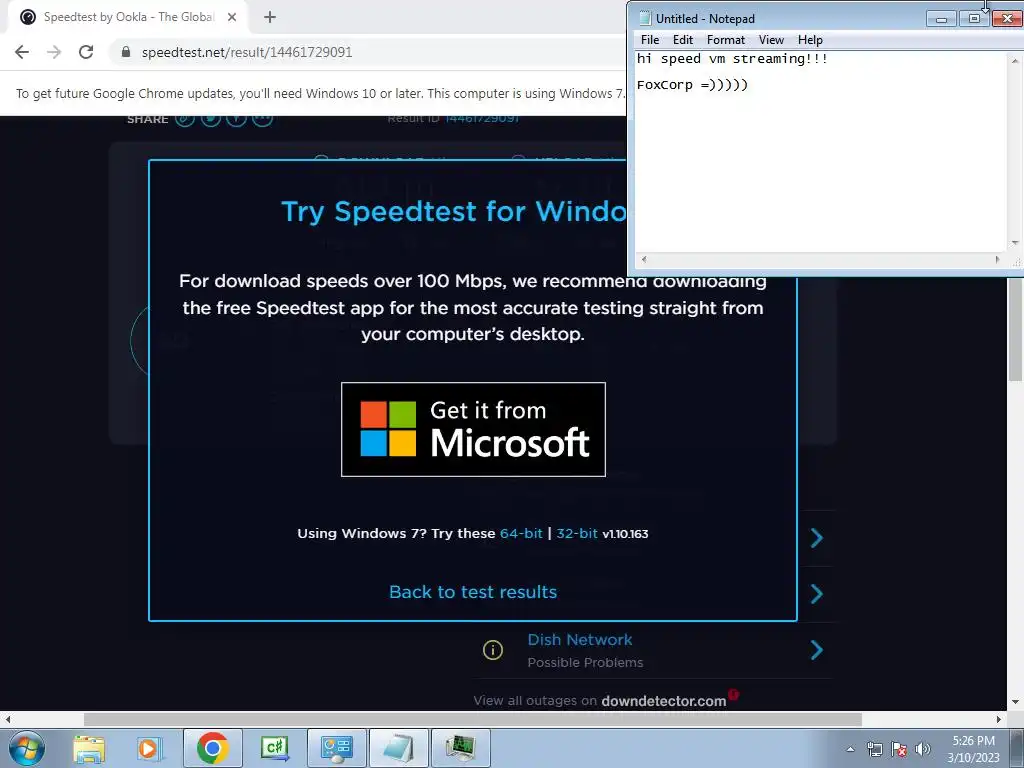Open Notepad Edit menu
The image size is (1024, 768).
[682, 40]
